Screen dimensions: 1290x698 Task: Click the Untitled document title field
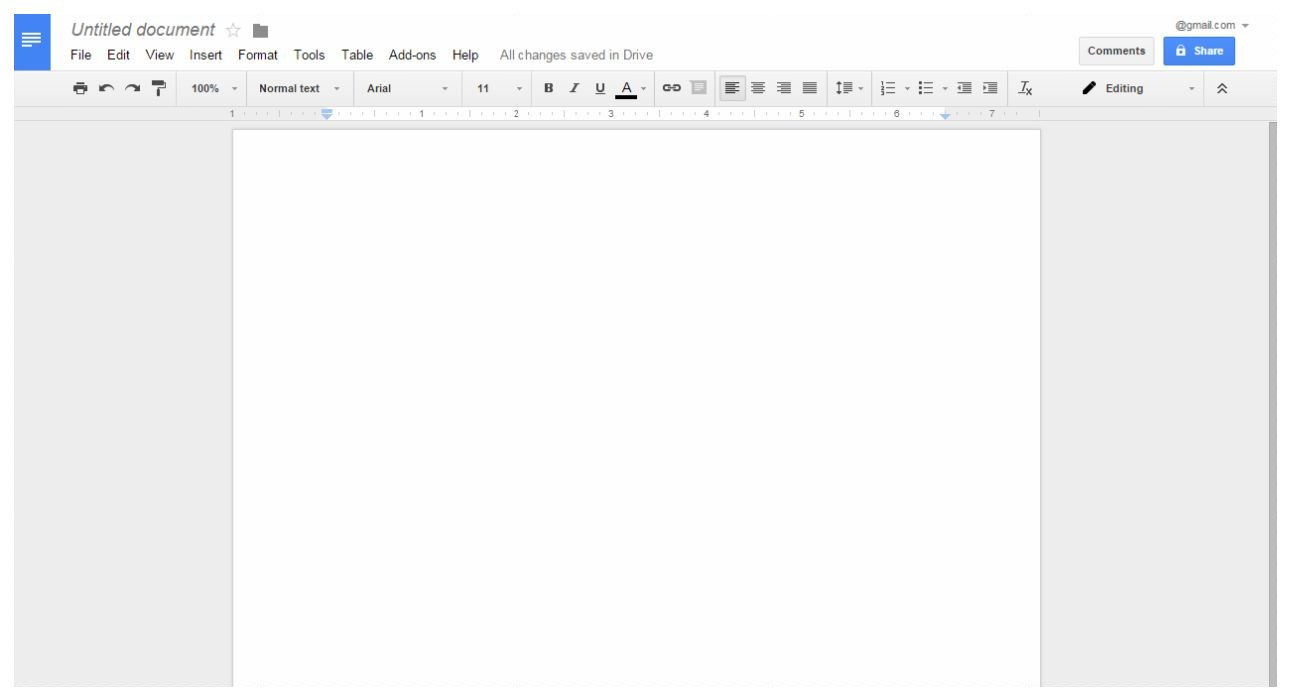click(x=143, y=31)
